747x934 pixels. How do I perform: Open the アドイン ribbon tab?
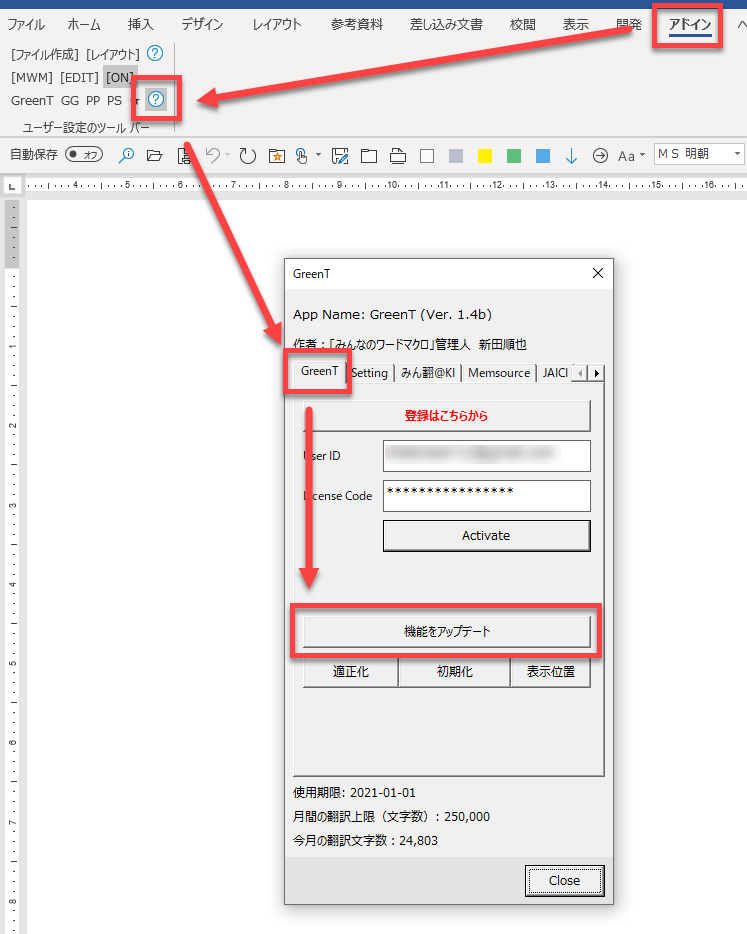(690, 25)
